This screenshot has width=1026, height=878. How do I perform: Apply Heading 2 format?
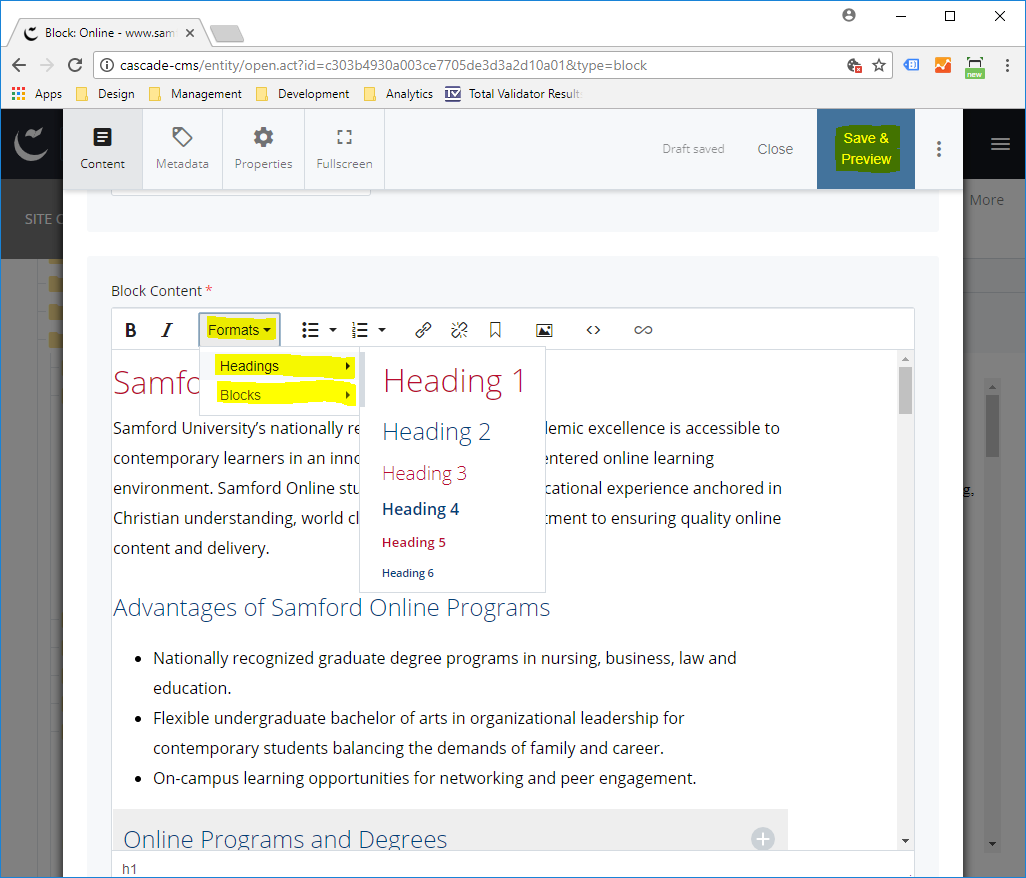436,432
